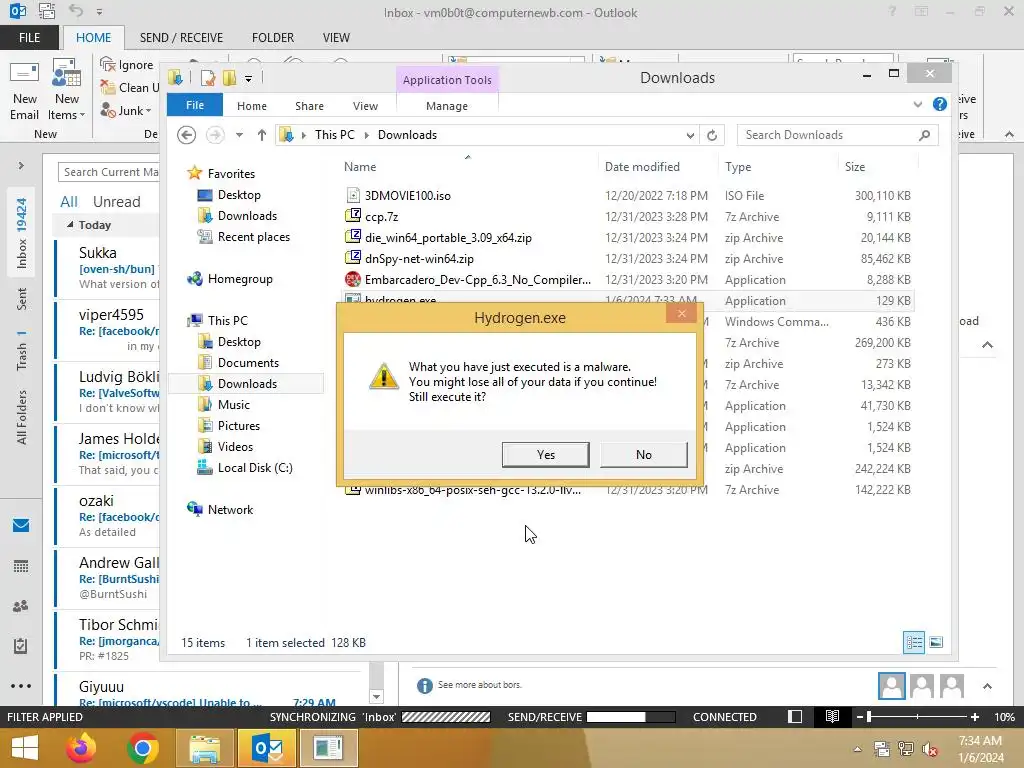Image resolution: width=1024 pixels, height=768 pixels.
Task: Click the Properties icon in Explorer title bar
Action: tap(208, 78)
